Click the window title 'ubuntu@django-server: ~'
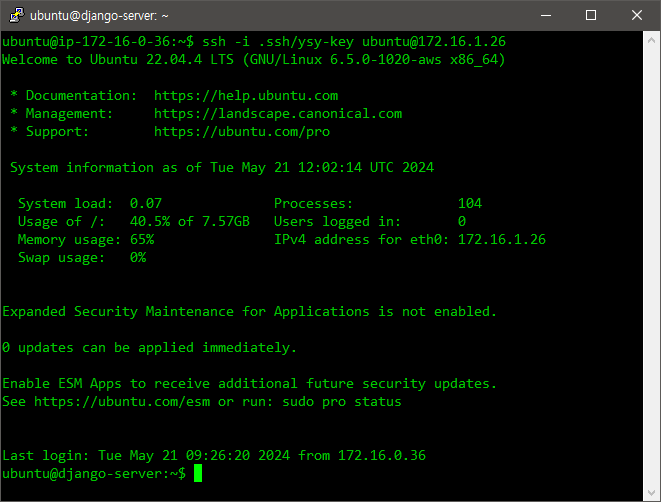 tap(99, 16)
